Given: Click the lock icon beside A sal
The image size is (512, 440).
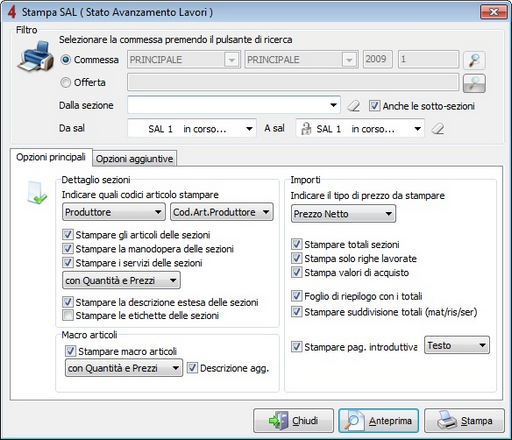Looking at the screenshot, I should (x=306, y=129).
